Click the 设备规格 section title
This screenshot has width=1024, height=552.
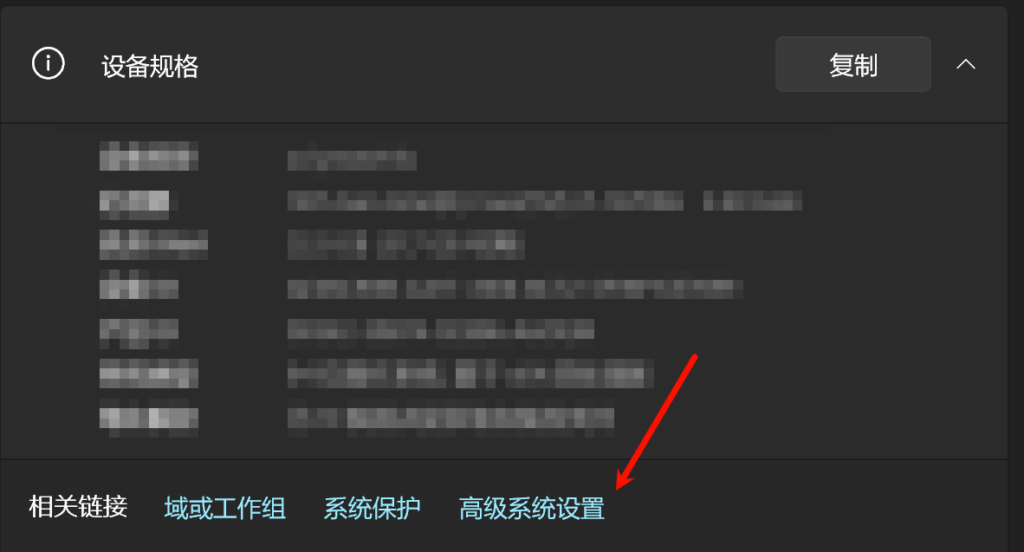point(150,66)
